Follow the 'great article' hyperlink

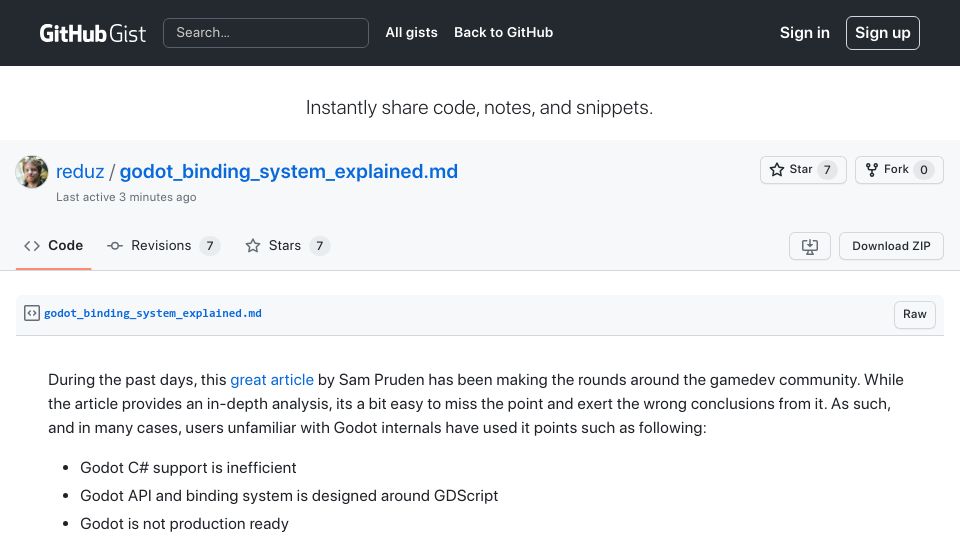[x=272, y=380]
